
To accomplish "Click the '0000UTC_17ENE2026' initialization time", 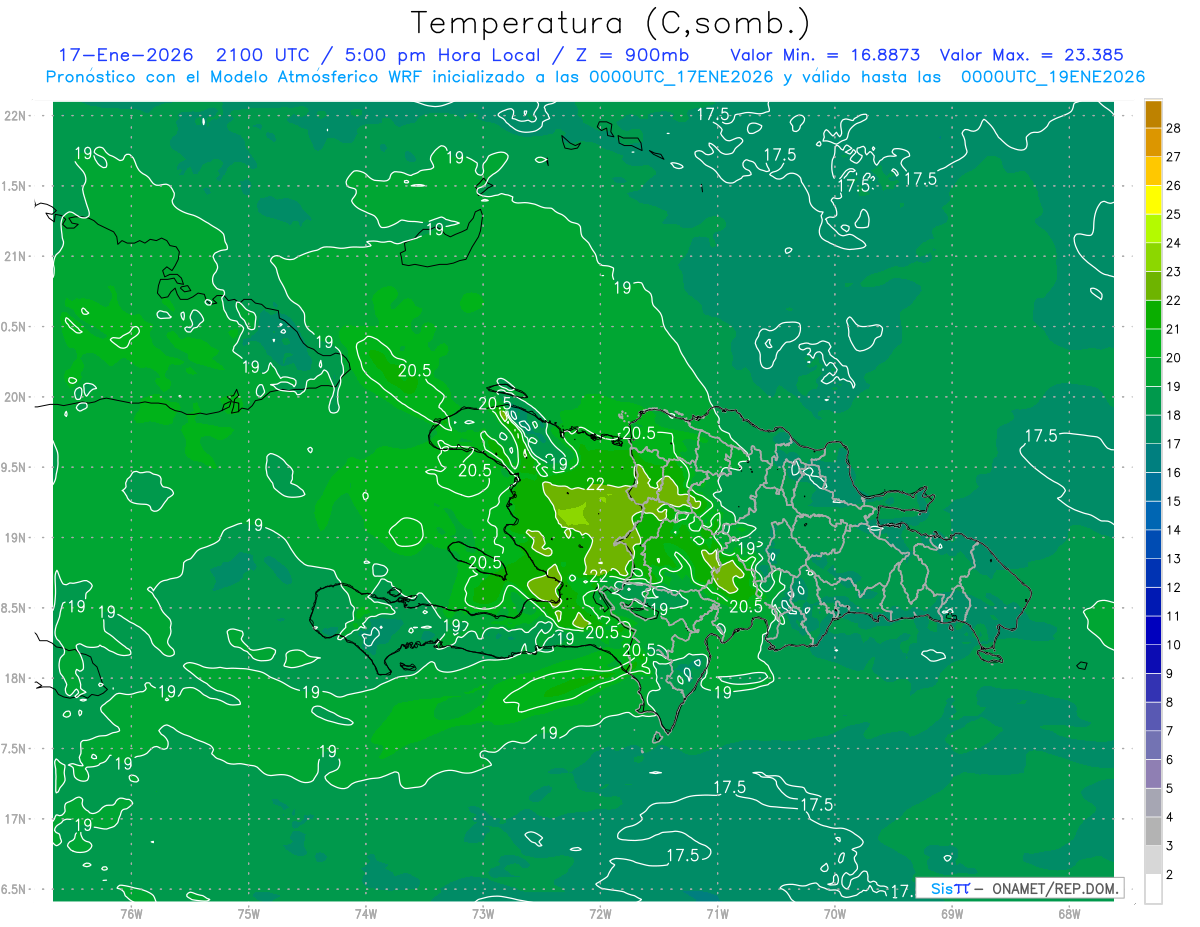I will 681,77.
